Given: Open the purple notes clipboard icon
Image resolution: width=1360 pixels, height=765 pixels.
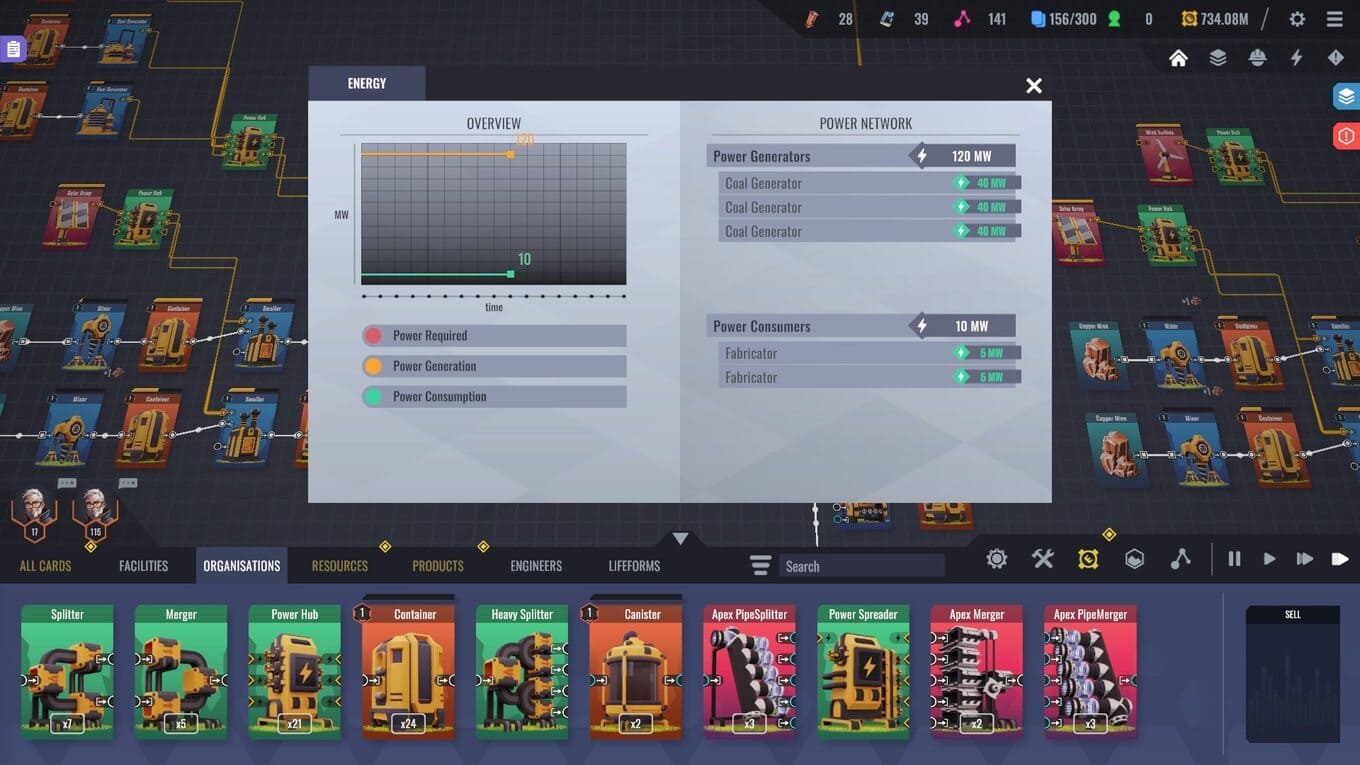Looking at the screenshot, I should (x=13, y=49).
